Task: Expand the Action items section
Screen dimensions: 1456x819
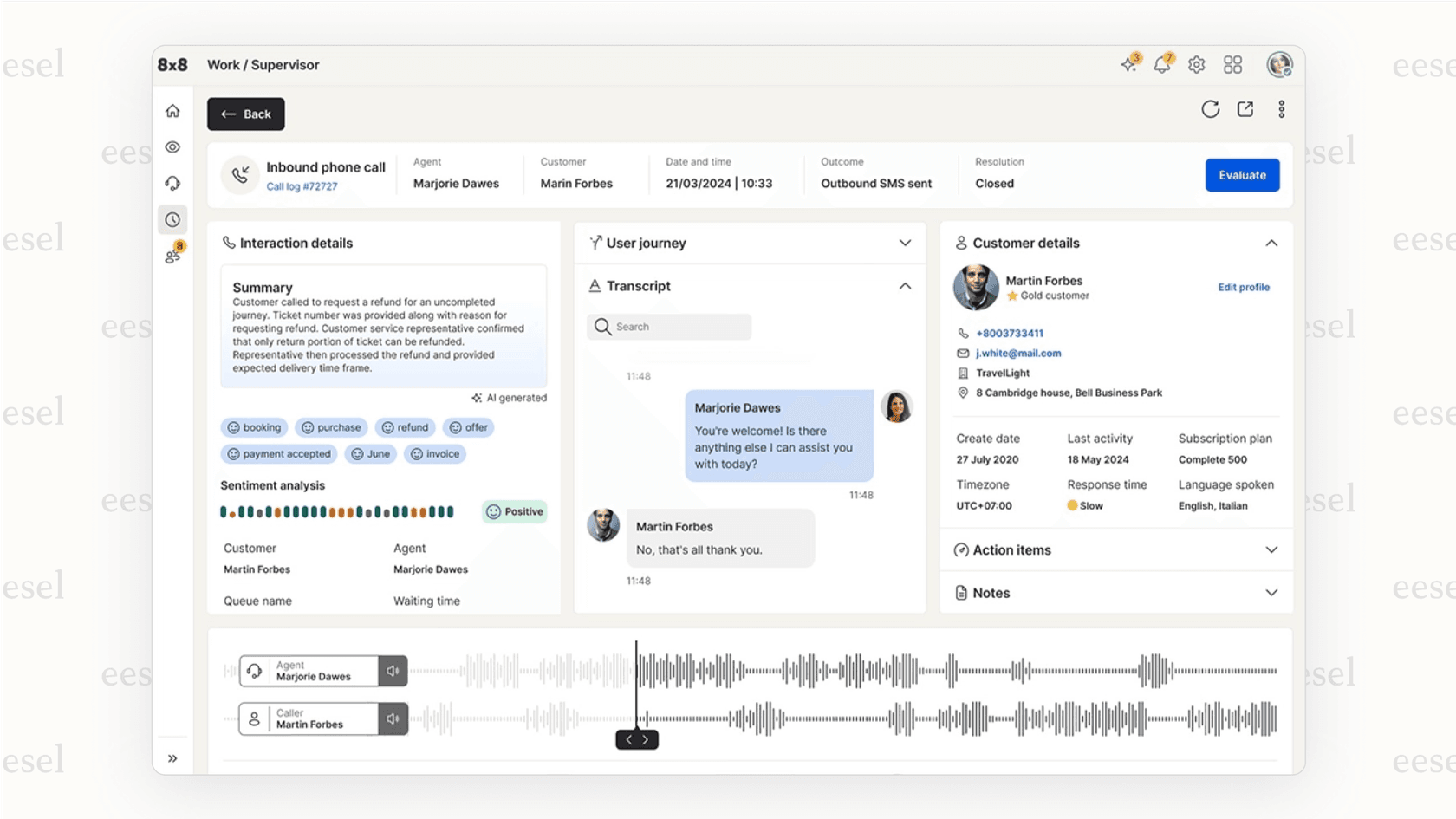Action: point(1271,549)
